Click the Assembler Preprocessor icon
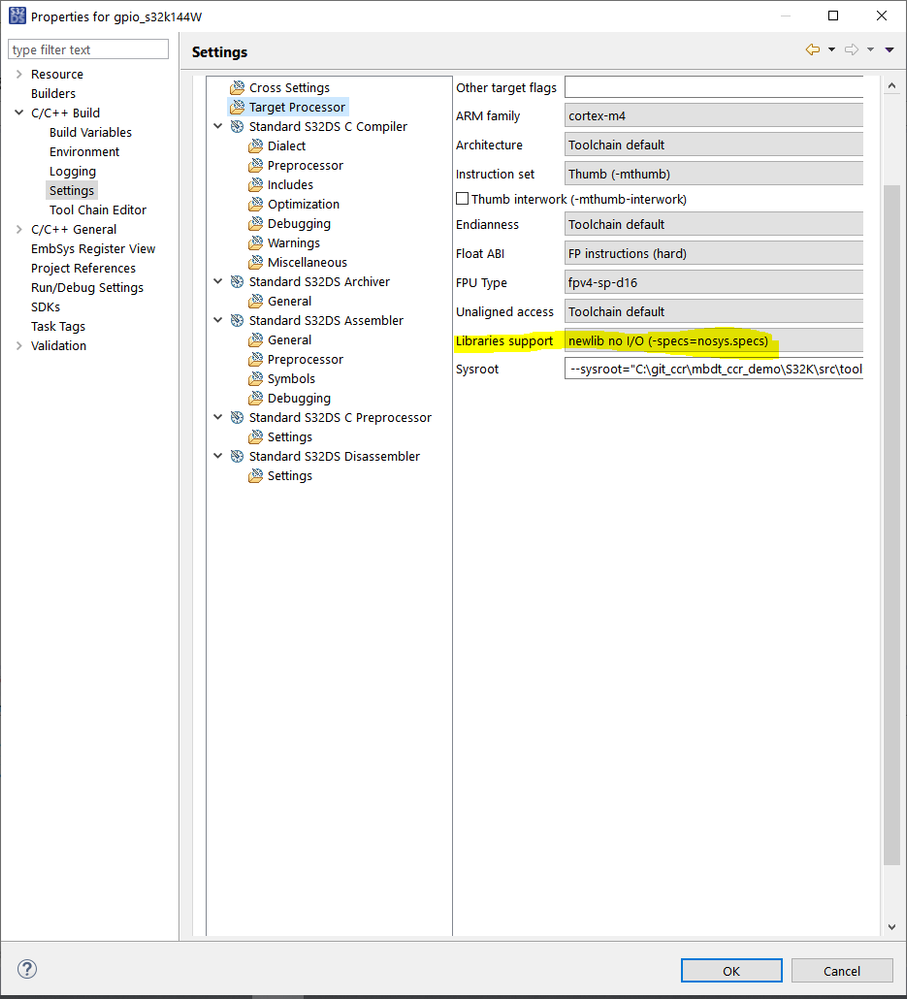This screenshot has width=907, height=999. (x=255, y=359)
